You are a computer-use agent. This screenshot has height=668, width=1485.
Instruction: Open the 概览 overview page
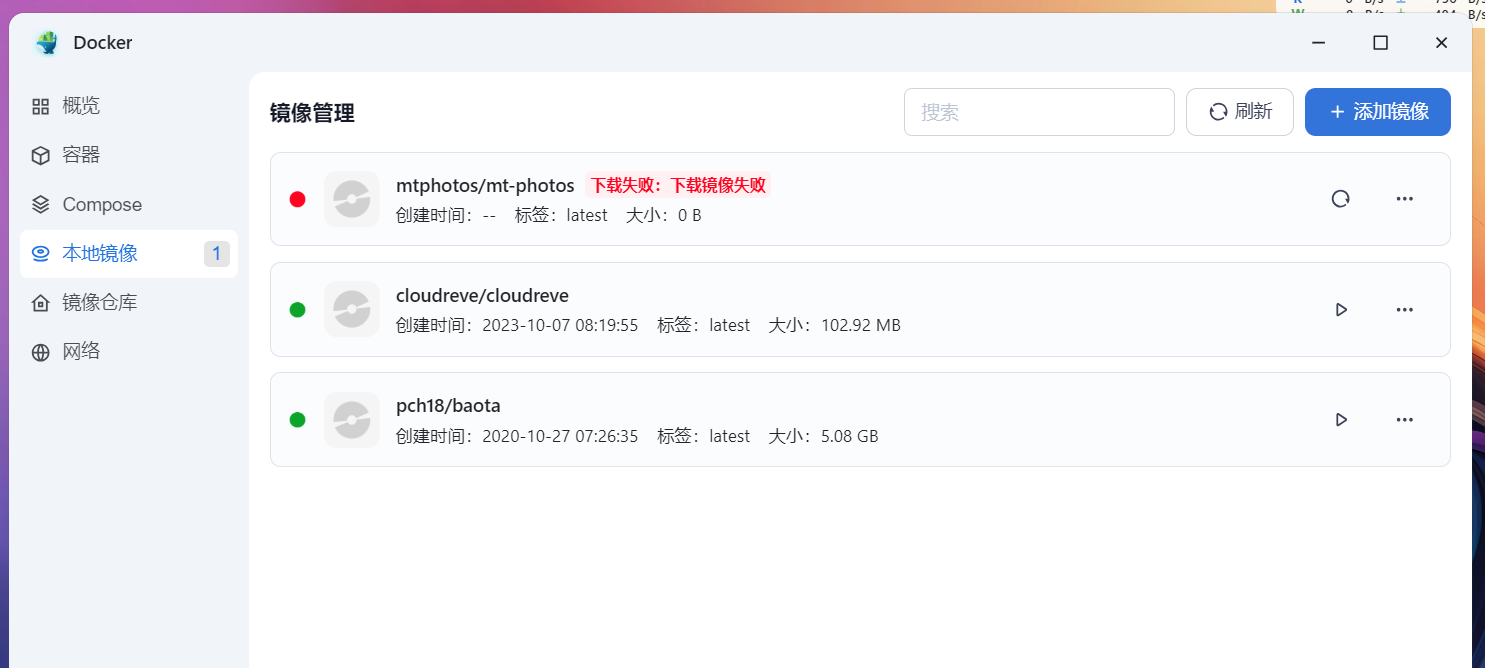(129, 106)
